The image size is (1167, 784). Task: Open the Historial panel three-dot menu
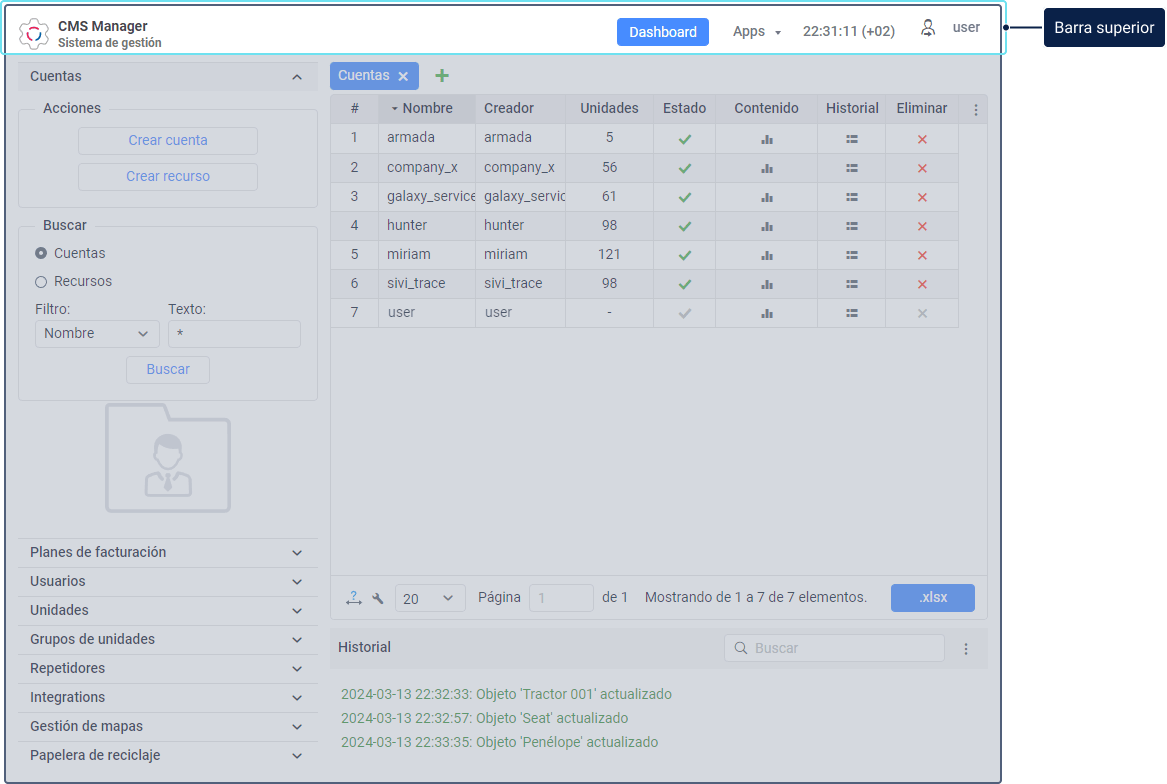966,648
